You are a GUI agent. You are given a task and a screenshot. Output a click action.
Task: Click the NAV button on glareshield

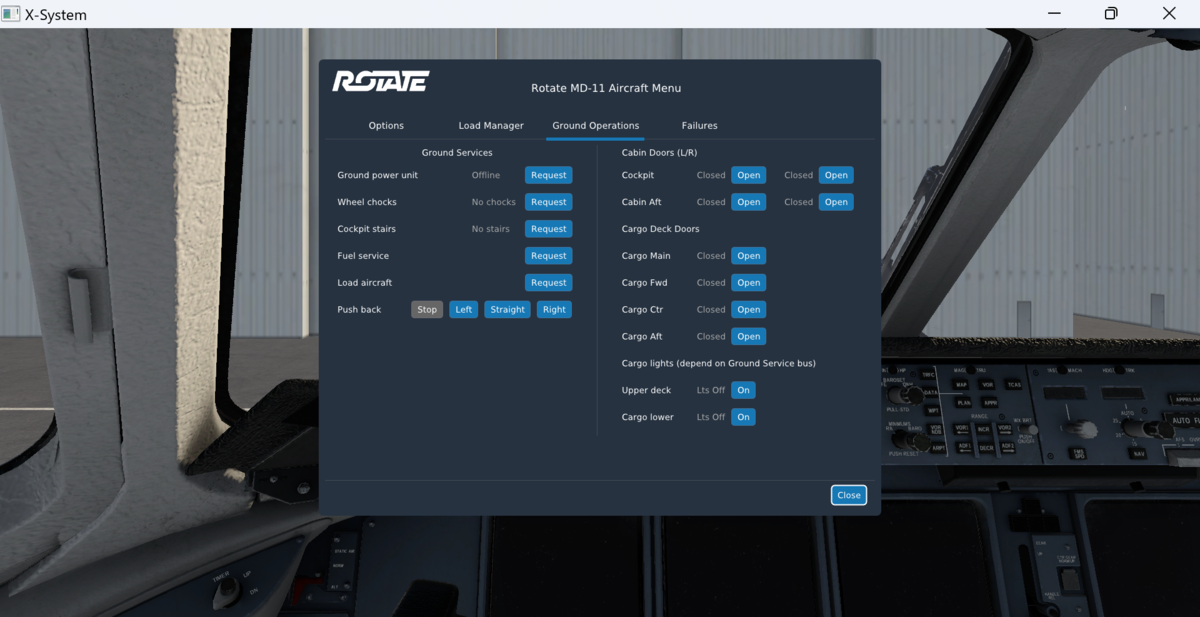coord(1138,454)
